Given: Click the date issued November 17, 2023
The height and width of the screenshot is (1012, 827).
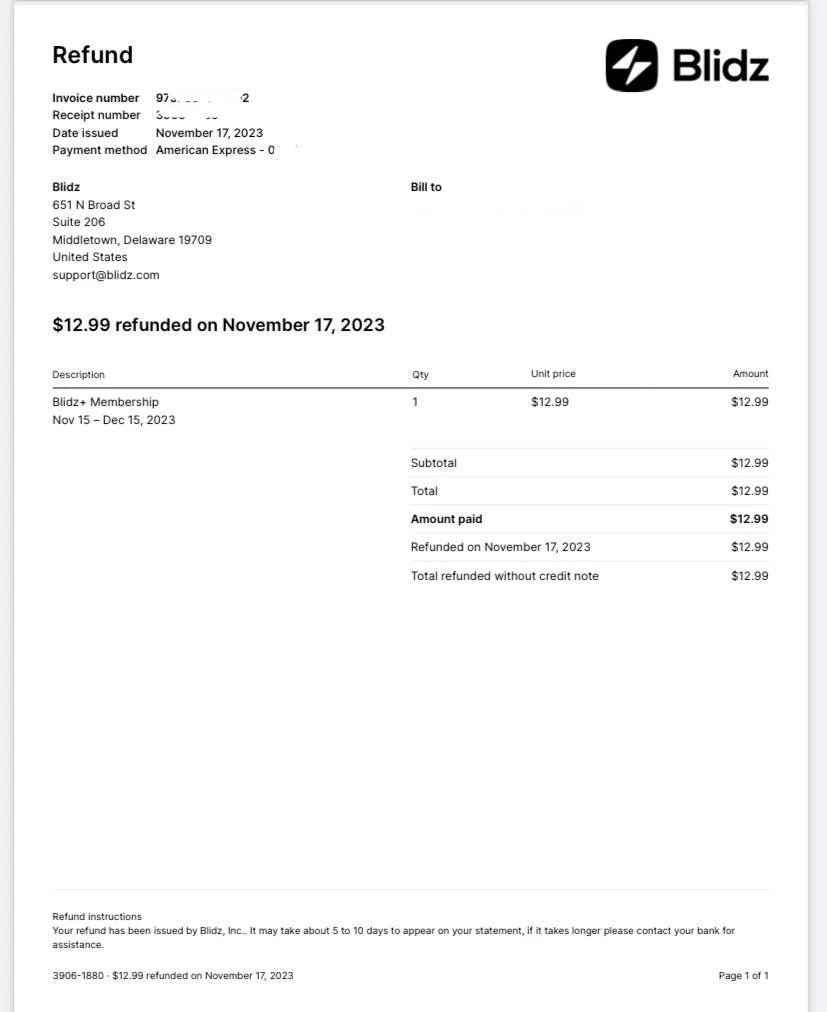Looking at the screenshot, I should (x=209, y=133).
